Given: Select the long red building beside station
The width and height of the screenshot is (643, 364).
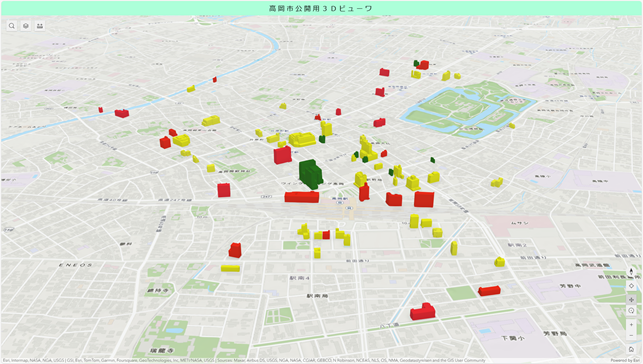Looking at the screenshot, I should (302, 197).
